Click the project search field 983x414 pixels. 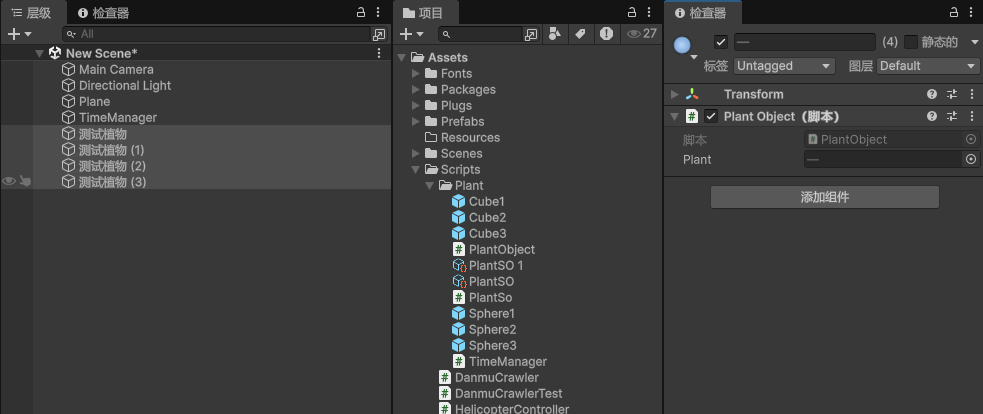480,34
